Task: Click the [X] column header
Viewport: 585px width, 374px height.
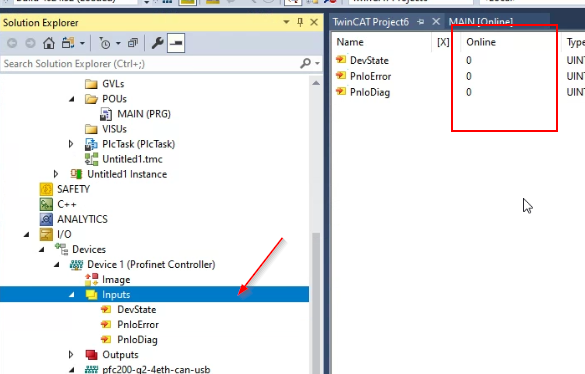Action: (x=443, y=42)
